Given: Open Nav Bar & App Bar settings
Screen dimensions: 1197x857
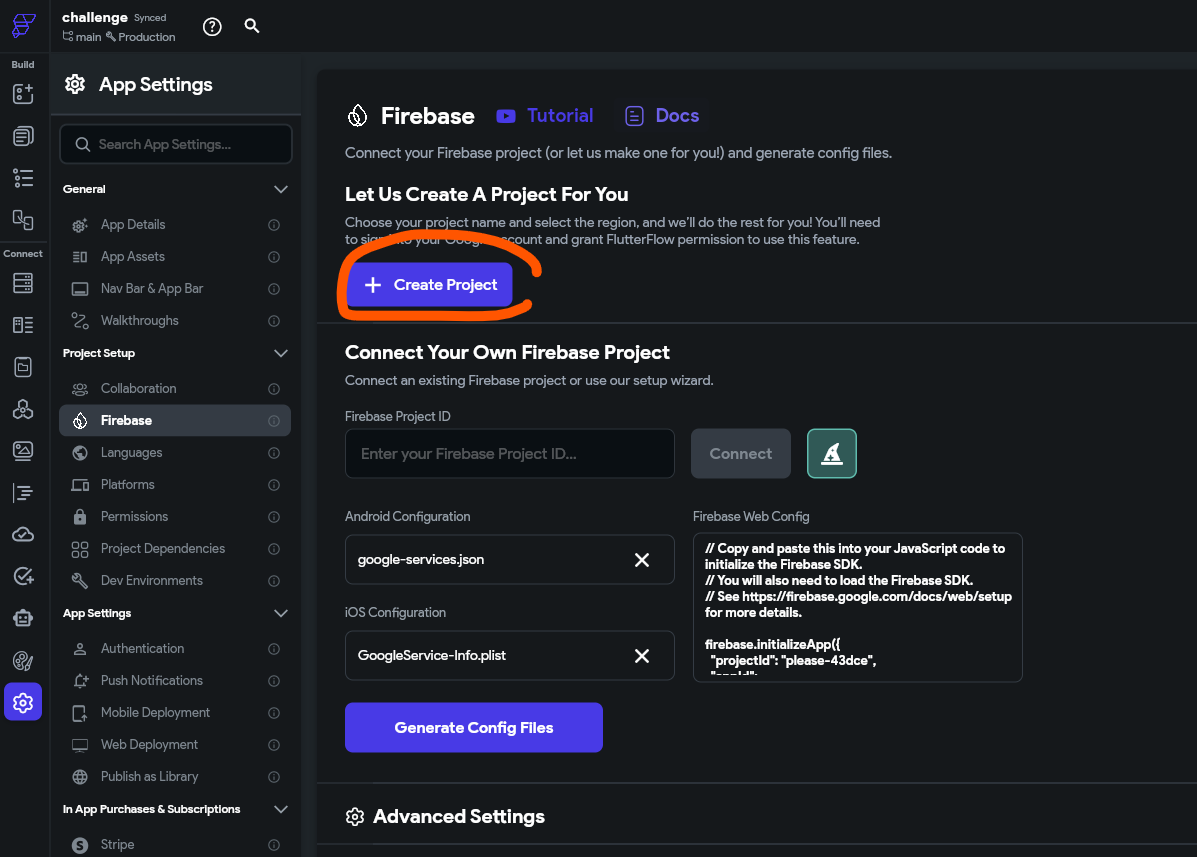Looking at the screenshot, I should pos(175,289).
